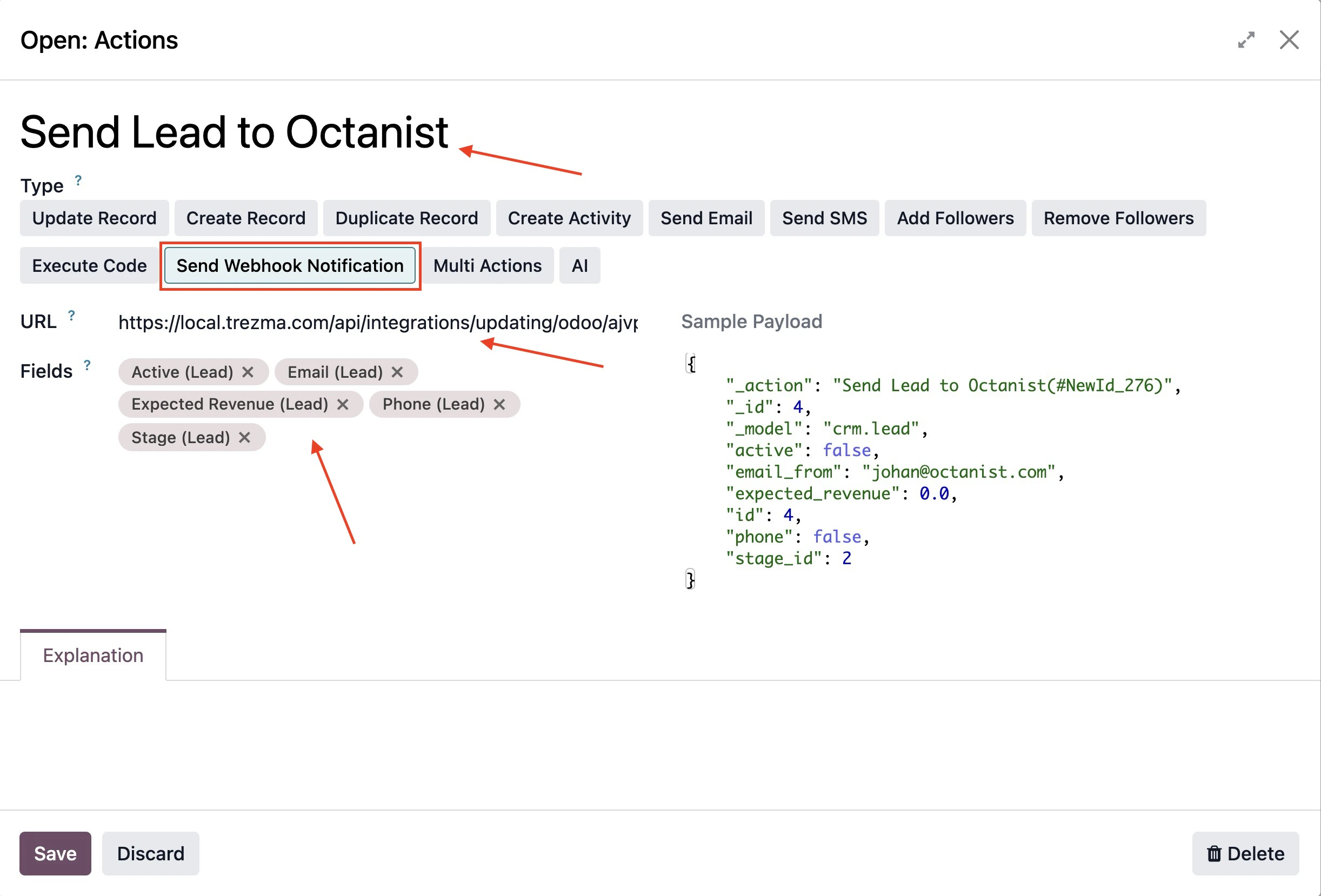Delete this action
The width and height of the screenshot is (1321, 896).
[1245, 853]
